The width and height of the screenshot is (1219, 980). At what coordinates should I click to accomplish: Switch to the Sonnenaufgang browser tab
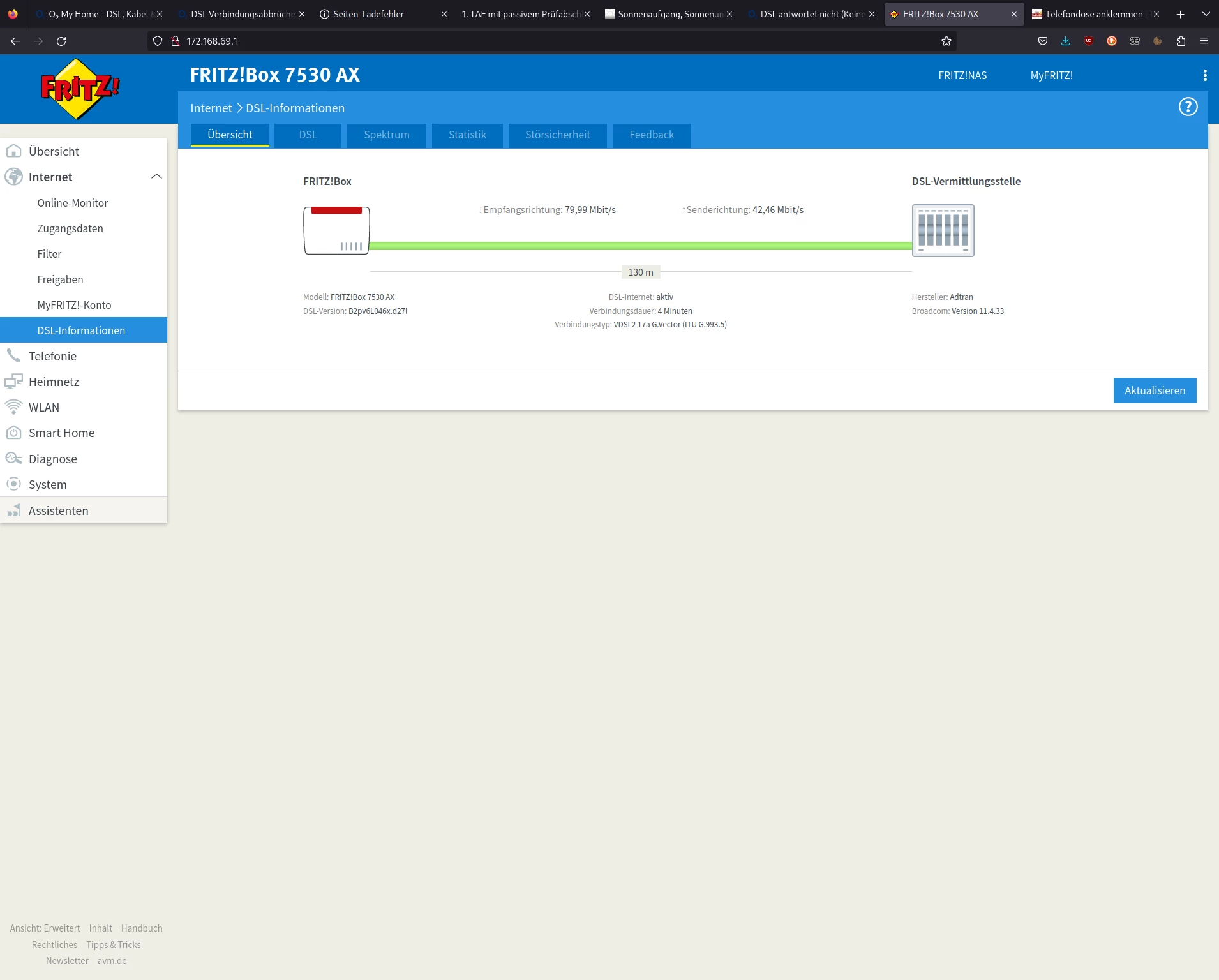tap(668, 14)
